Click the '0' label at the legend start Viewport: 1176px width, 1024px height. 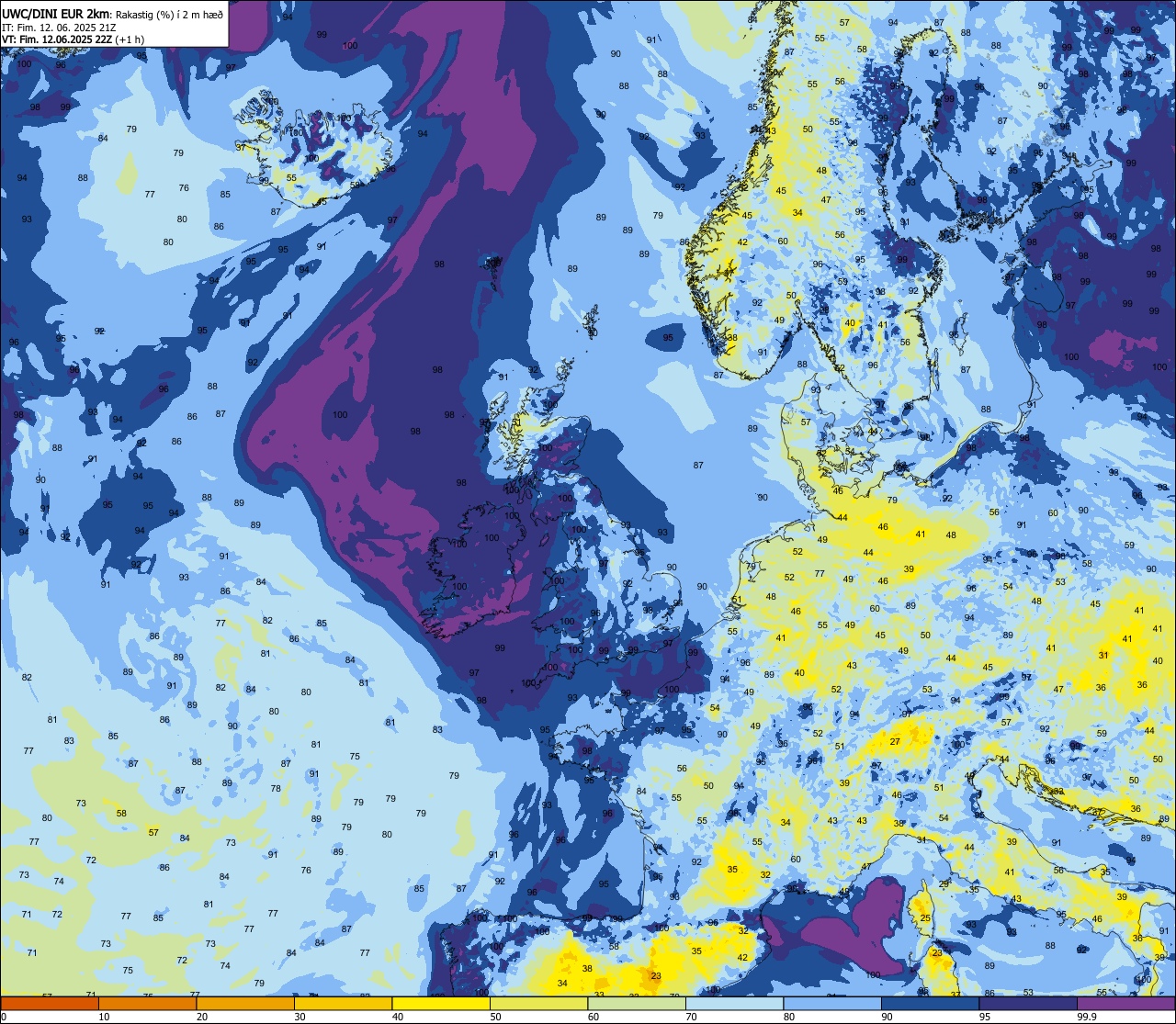coord(4,1017)
